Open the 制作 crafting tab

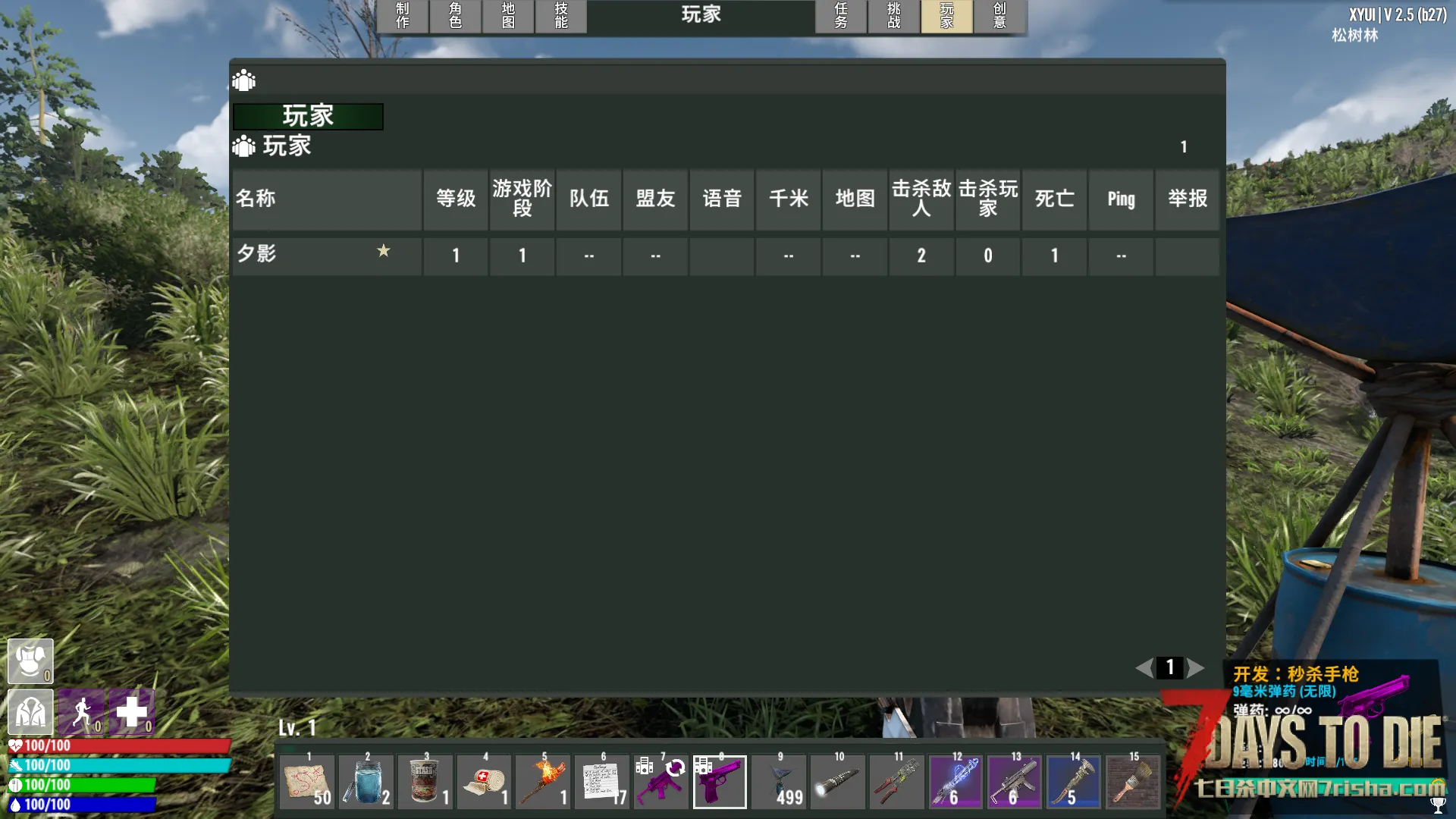point(403,16)
